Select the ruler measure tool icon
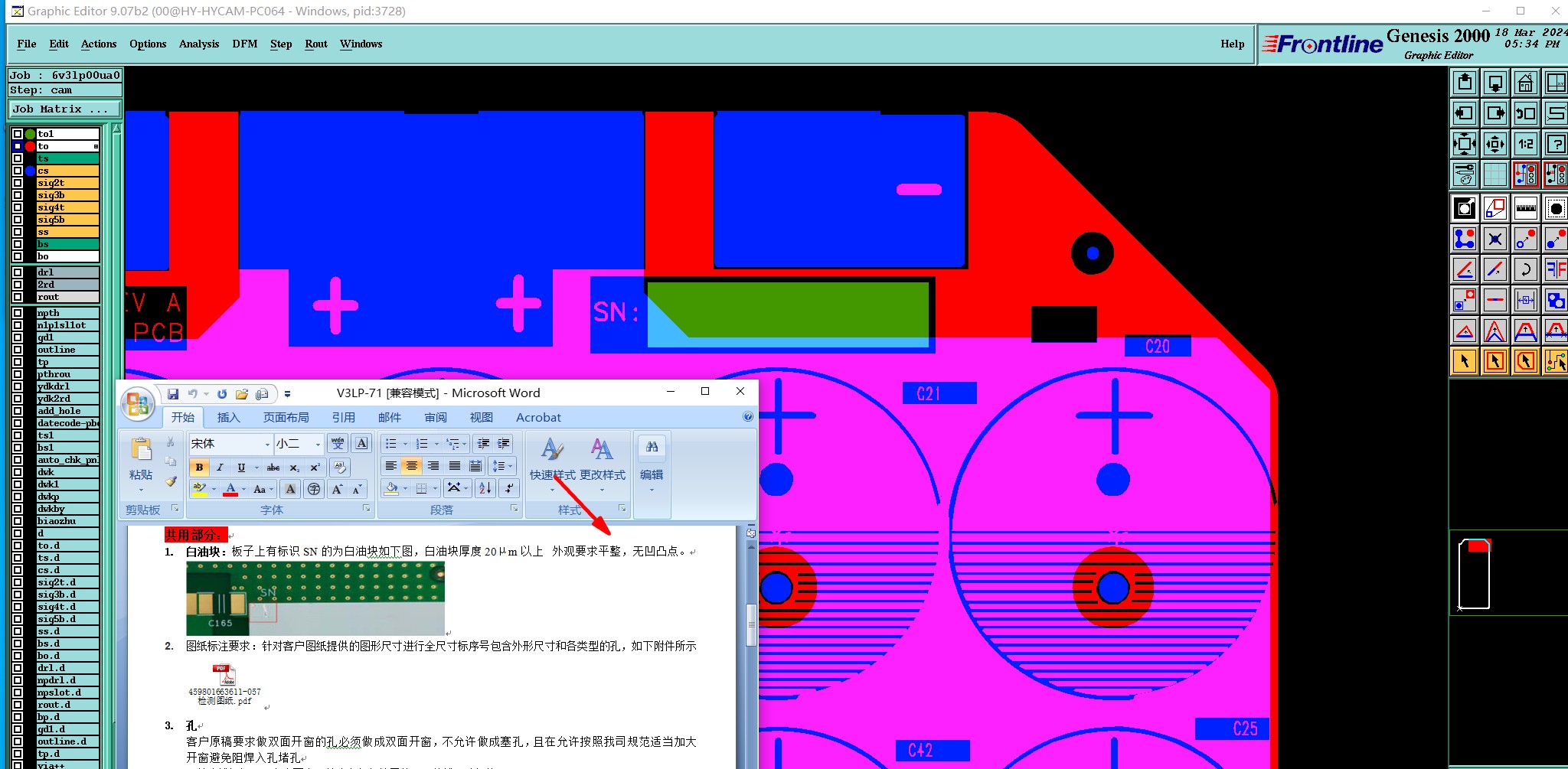1568x769 pixels. pos(1525,208)
